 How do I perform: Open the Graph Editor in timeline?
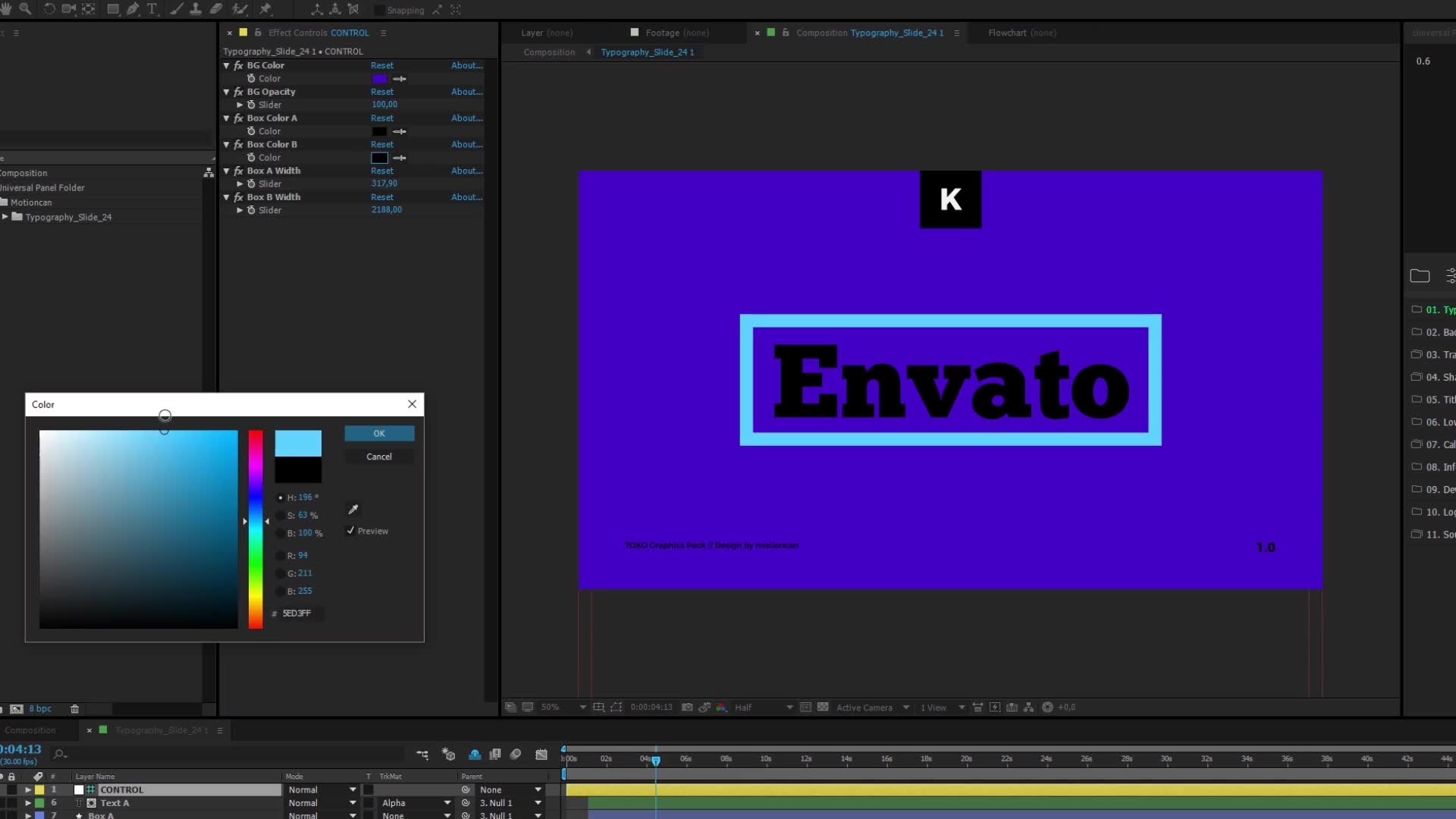(541, 754)
